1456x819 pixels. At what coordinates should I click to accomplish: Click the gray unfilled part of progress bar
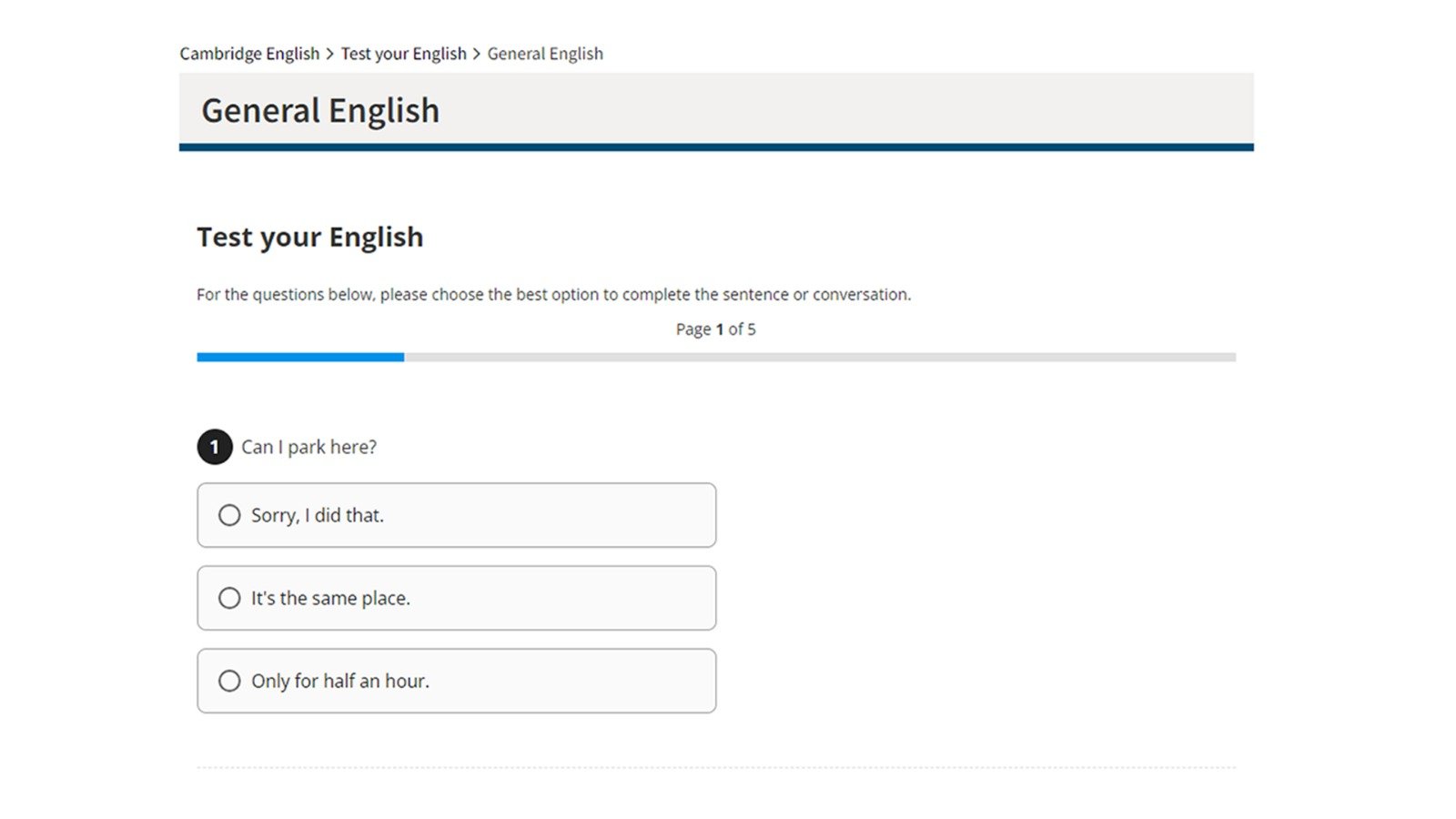(819, 358)
